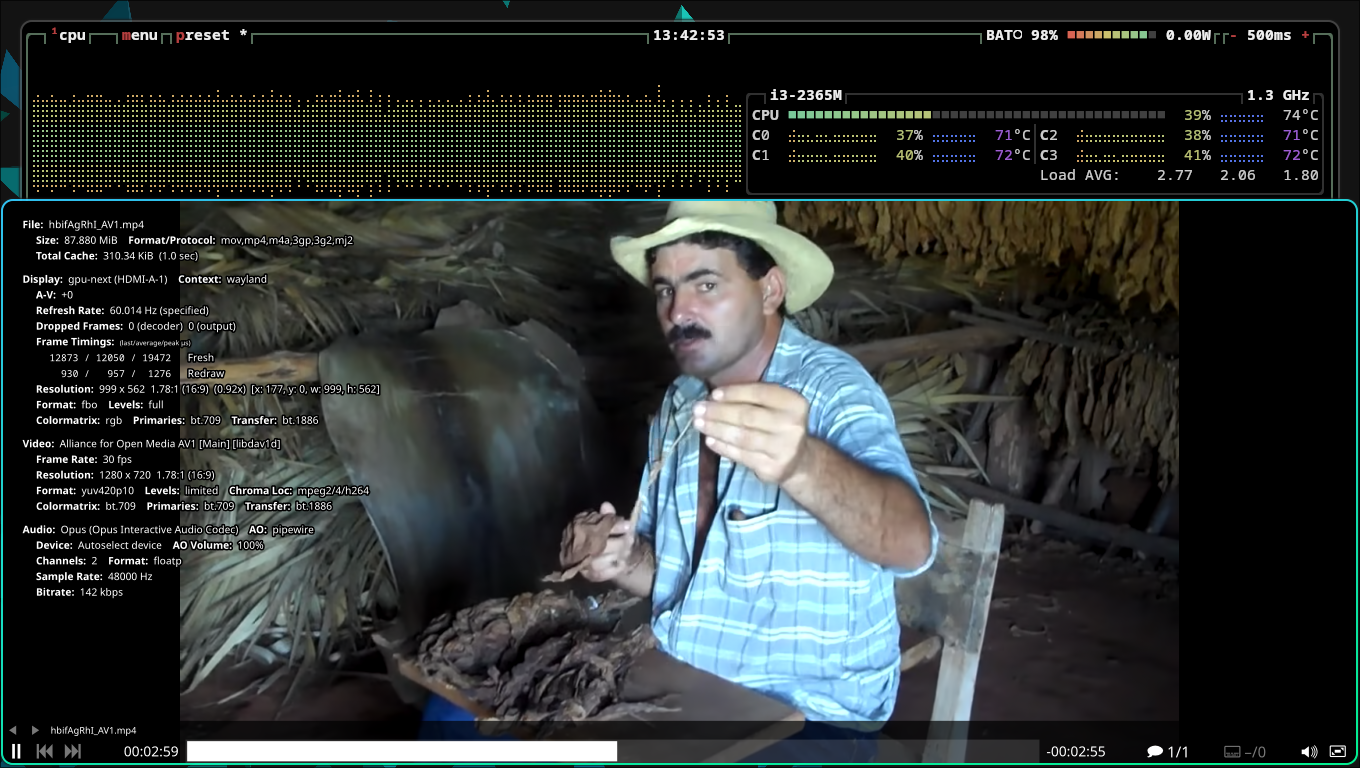Increase btop update interval with plus
This screenshot has height=768, width=1360.
pos(1305,35)
